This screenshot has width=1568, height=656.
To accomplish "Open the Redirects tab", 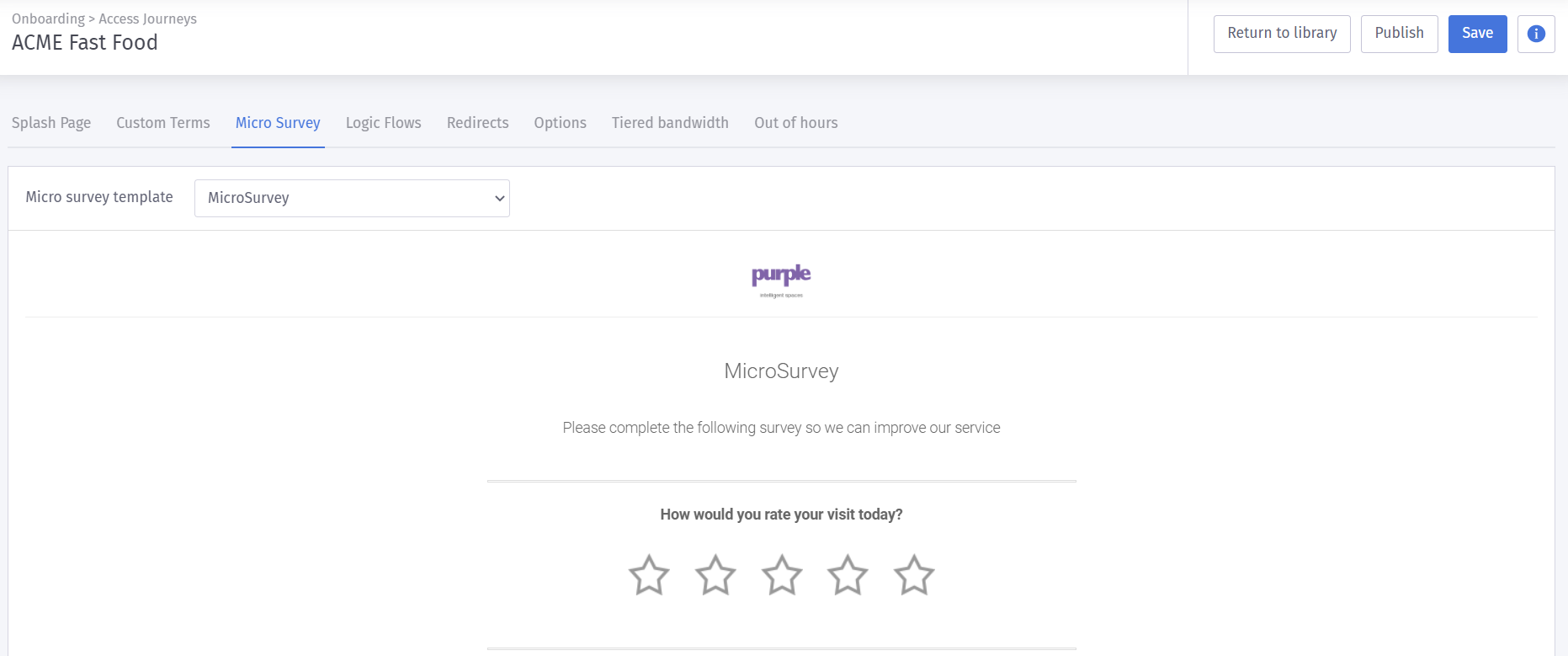I will 477,123.
